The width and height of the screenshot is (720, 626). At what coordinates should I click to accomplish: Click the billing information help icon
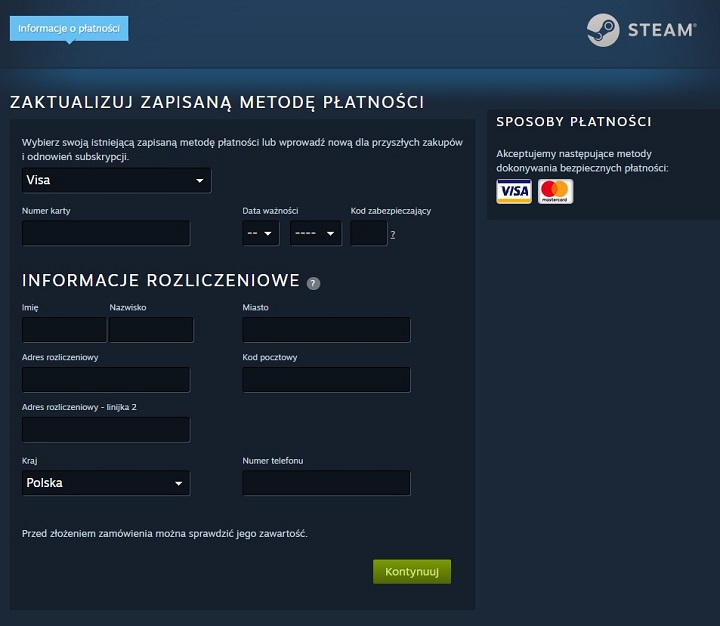[313, 283]
